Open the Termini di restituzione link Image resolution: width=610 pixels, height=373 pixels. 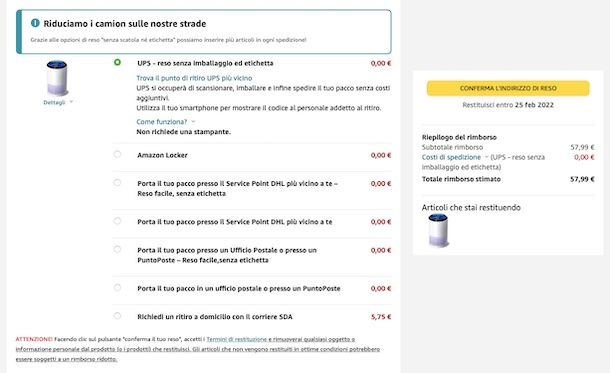tap(237, 339)
